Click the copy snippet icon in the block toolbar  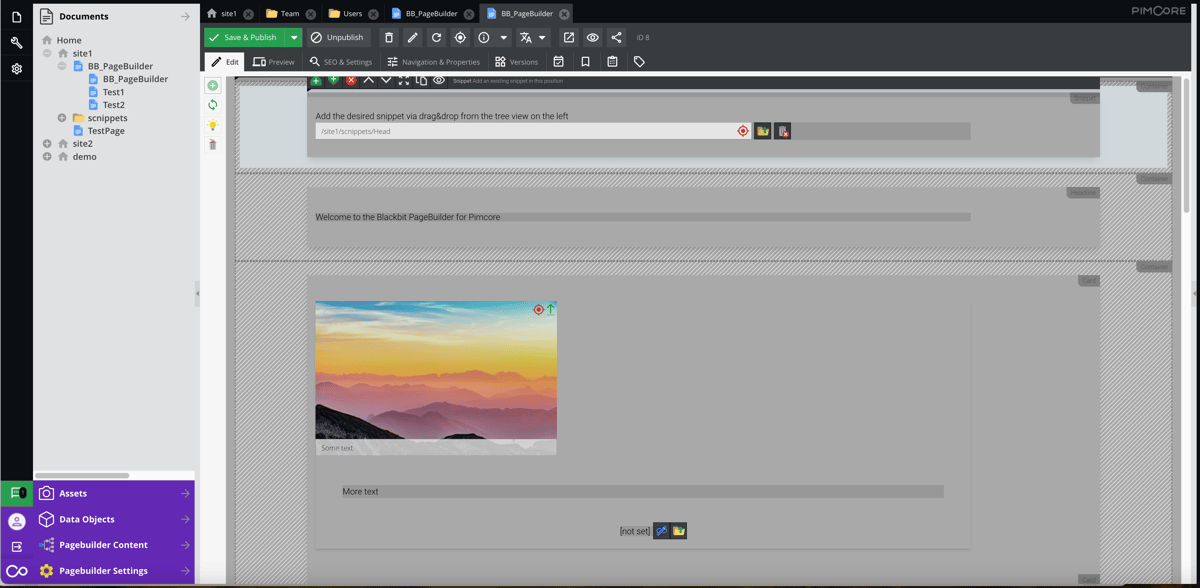point(420,80)
